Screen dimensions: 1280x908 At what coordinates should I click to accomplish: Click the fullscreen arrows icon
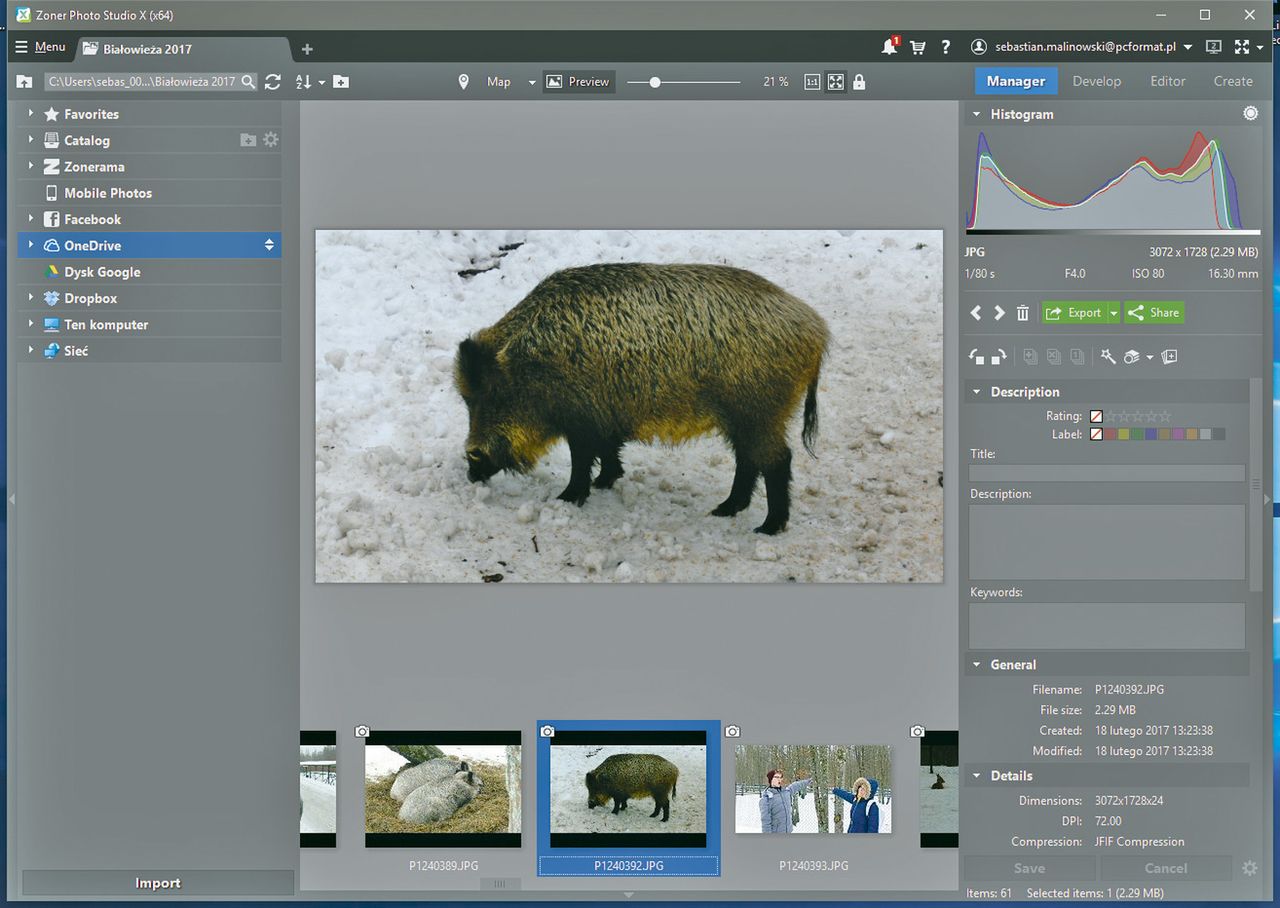click(x=1242, y=47)
